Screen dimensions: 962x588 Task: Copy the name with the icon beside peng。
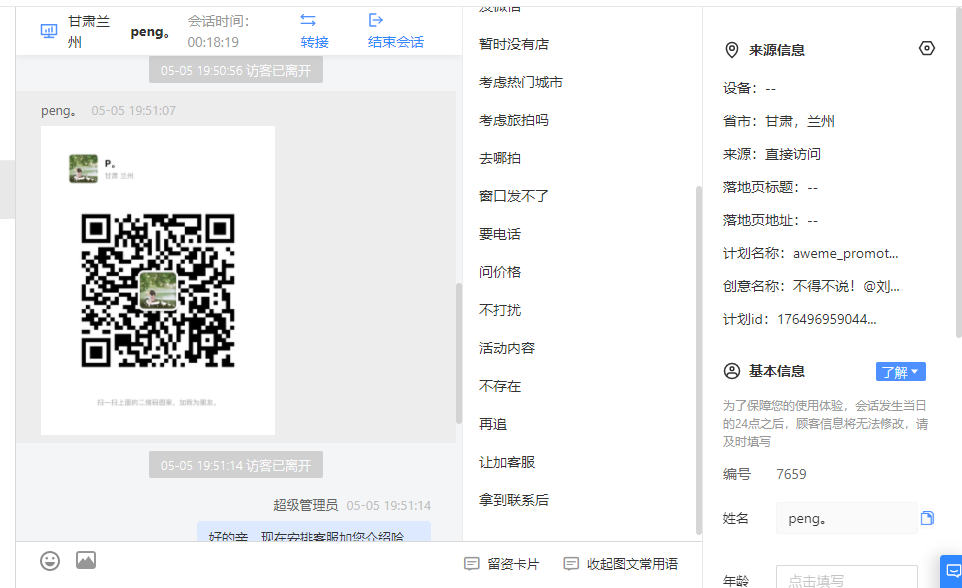click(x=927, y=518)
